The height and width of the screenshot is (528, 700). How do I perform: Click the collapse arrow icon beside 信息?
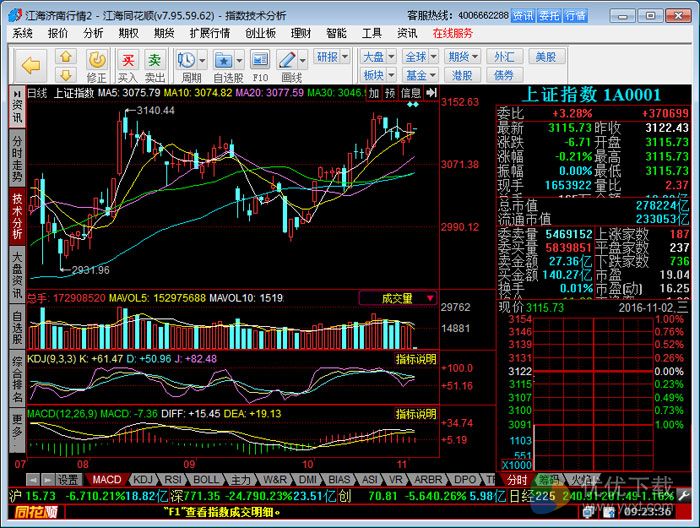tap(431, 93)
